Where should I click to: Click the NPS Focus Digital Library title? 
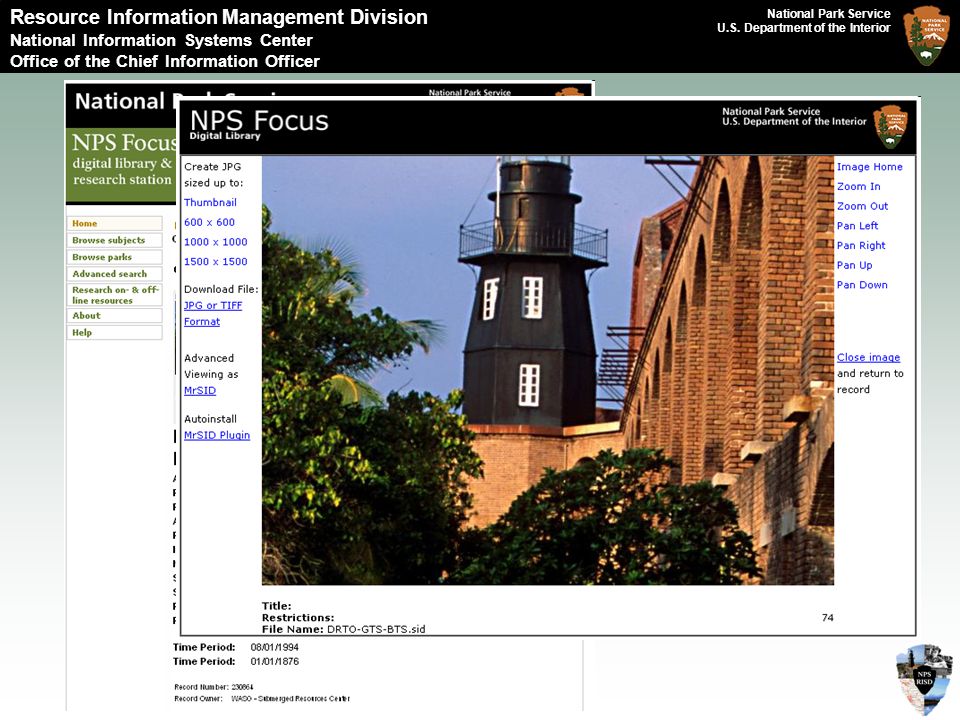click(x=258, y=124)
